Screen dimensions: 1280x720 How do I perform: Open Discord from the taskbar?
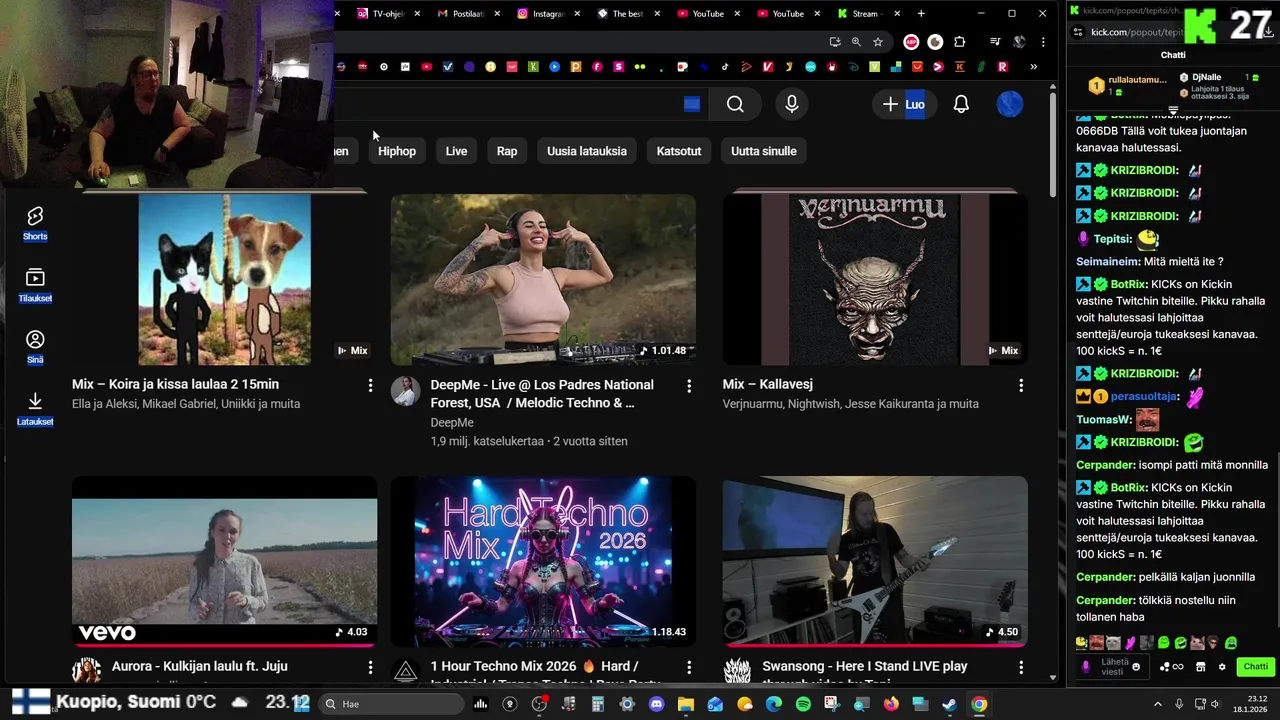click(656, 704)
